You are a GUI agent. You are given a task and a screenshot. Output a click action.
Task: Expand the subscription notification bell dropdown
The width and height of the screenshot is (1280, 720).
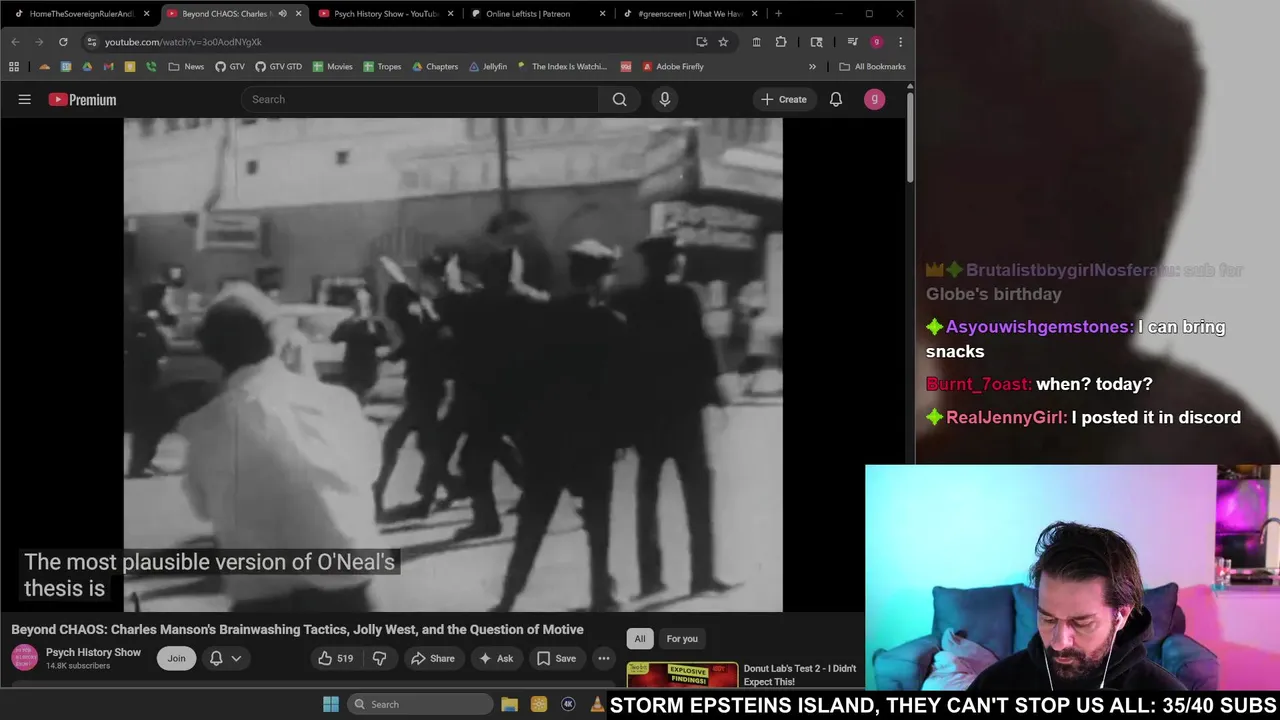[225, 658]
